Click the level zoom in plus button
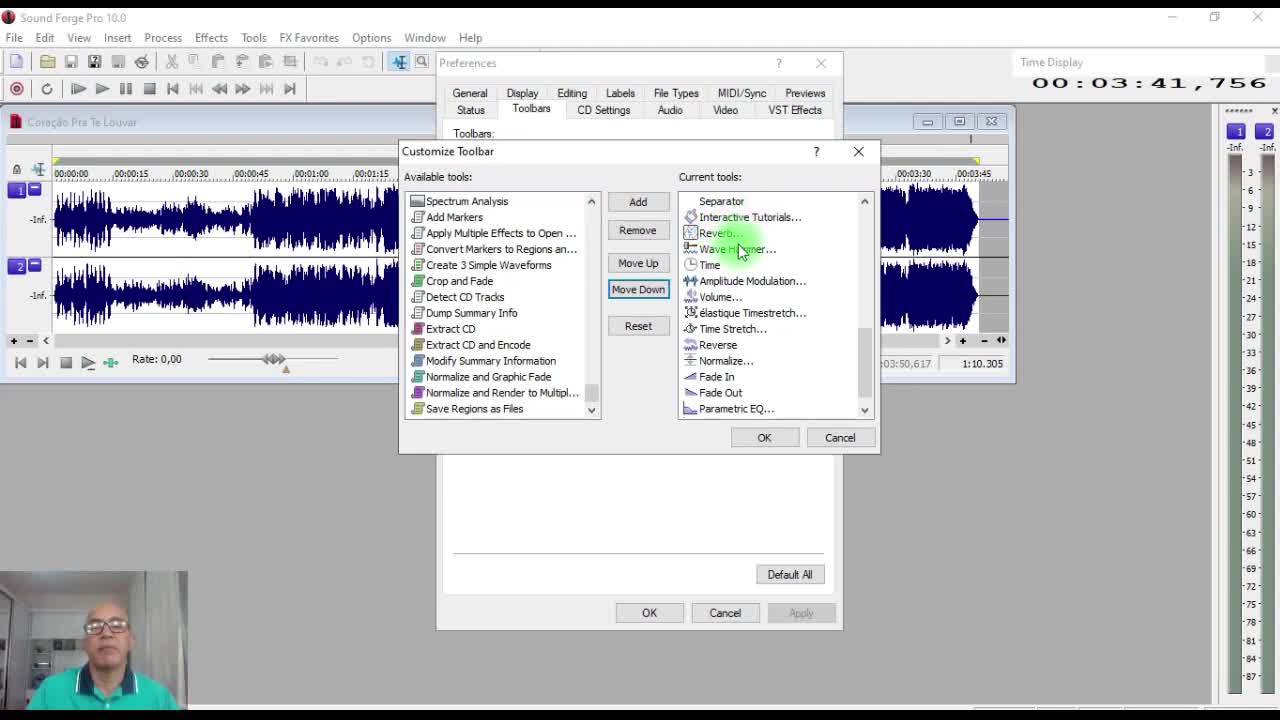Screen dimensions: 1280x720 point(14,341)
